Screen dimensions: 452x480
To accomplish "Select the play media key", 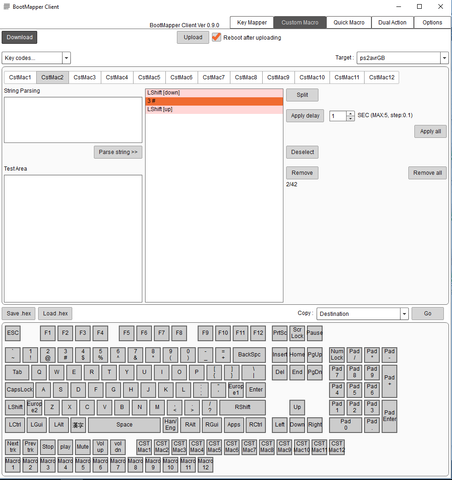I will tap(65, 447).
